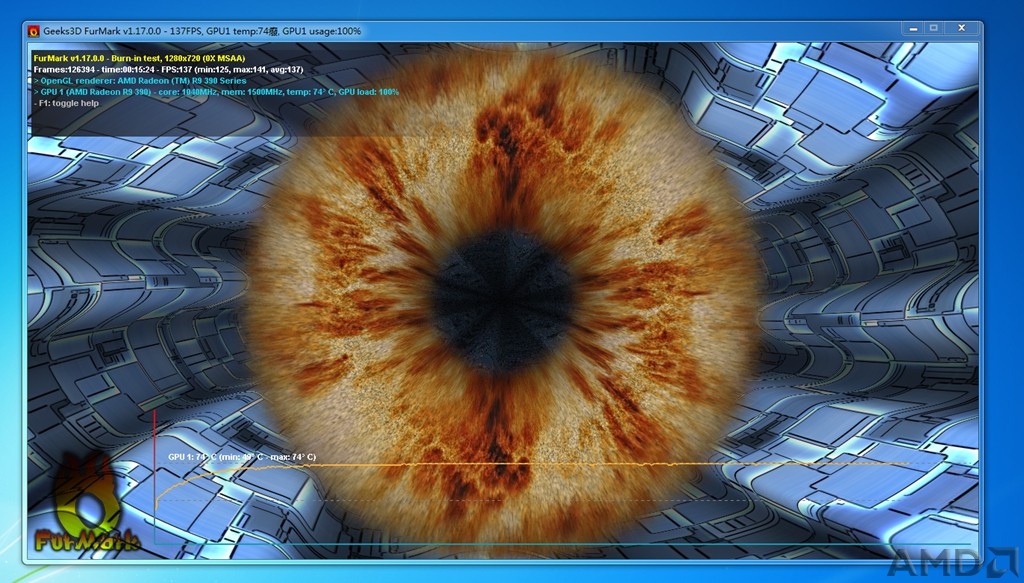
Task: Click the 'GPU 1 (AMD Radeon R9 390)' info line
Action: 216,92
